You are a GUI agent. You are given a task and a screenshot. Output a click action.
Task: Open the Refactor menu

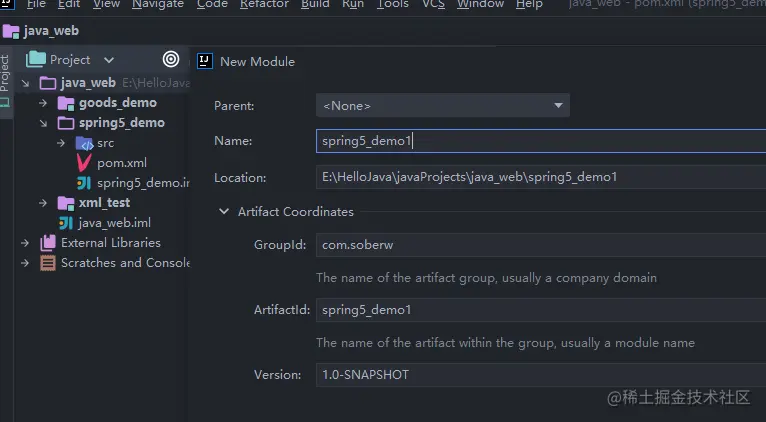click(264, 4)
